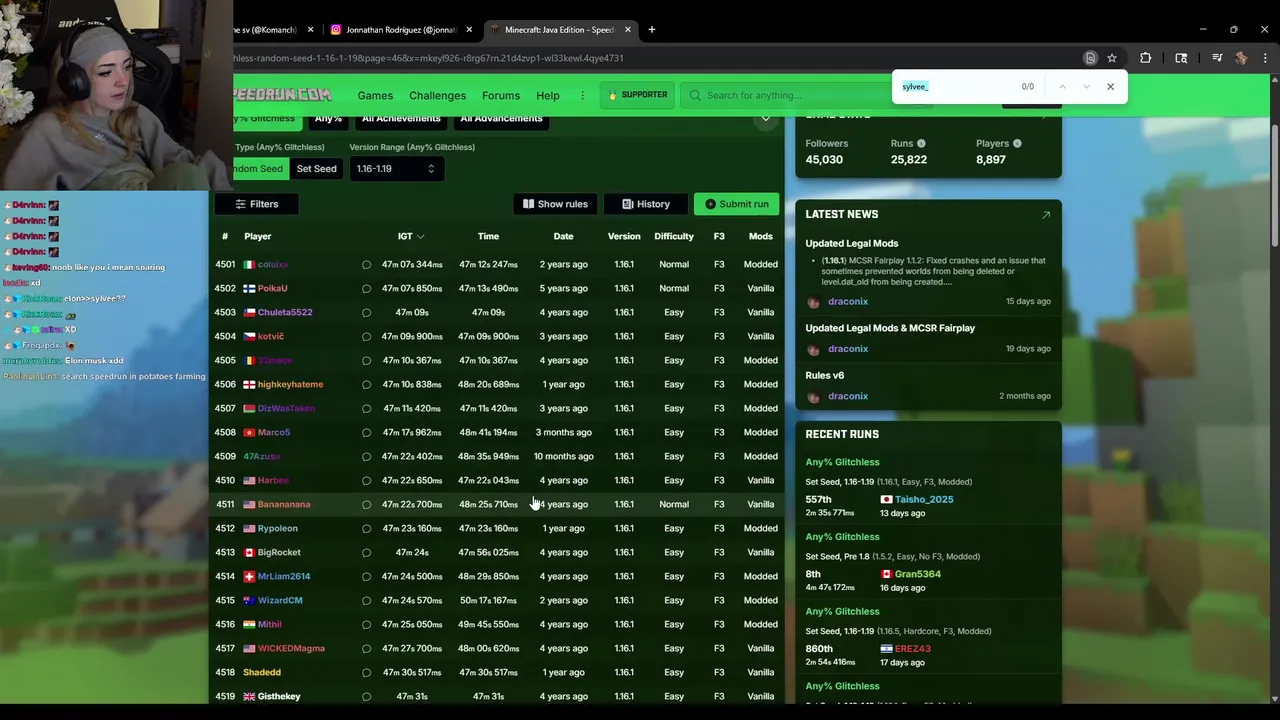Select run circle for highkeyhateme row
Screen dimensions: 1280x720
(366, 385)
